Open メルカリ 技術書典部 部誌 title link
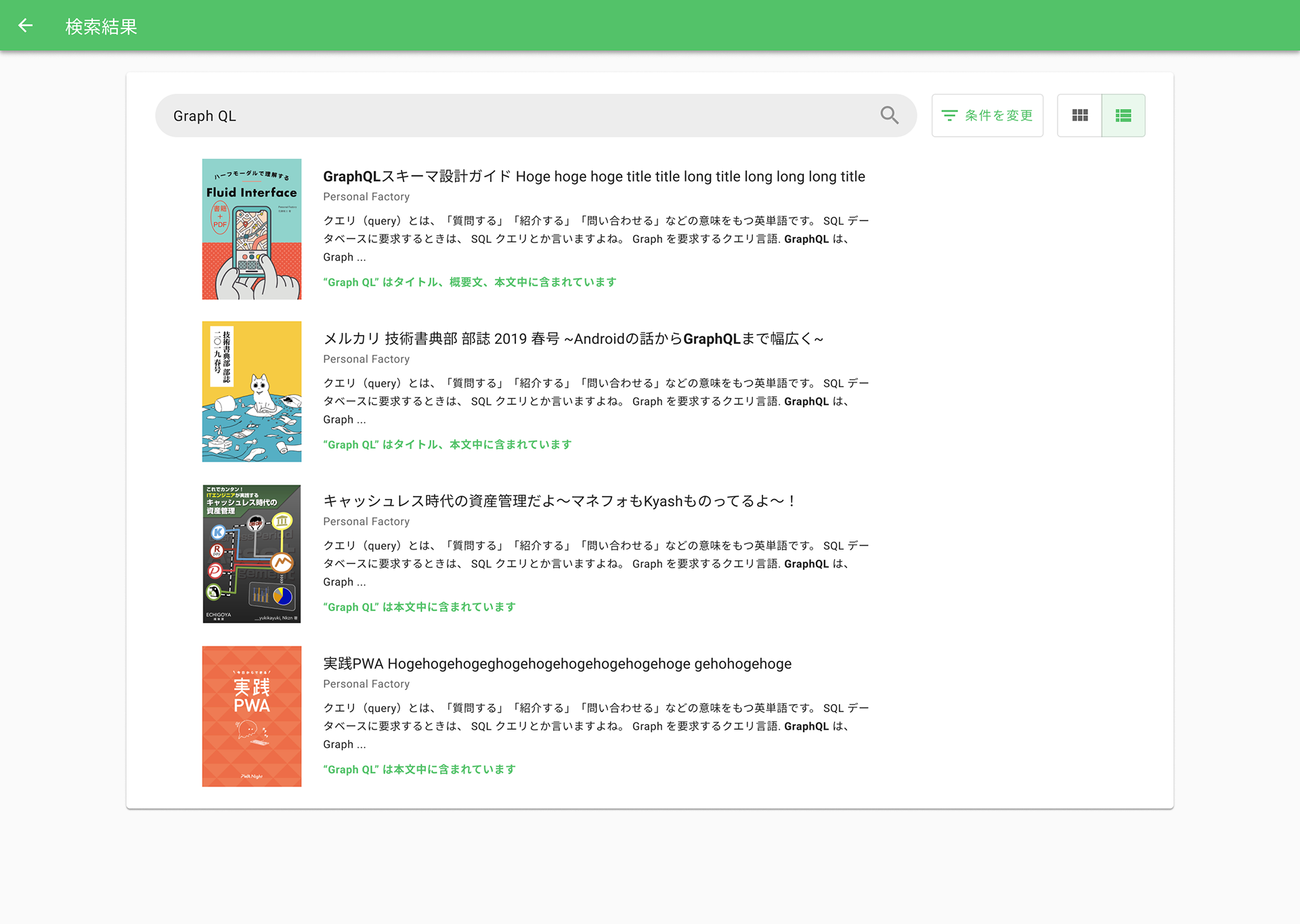Screen dimensions: 1300x924 point(573,339)
